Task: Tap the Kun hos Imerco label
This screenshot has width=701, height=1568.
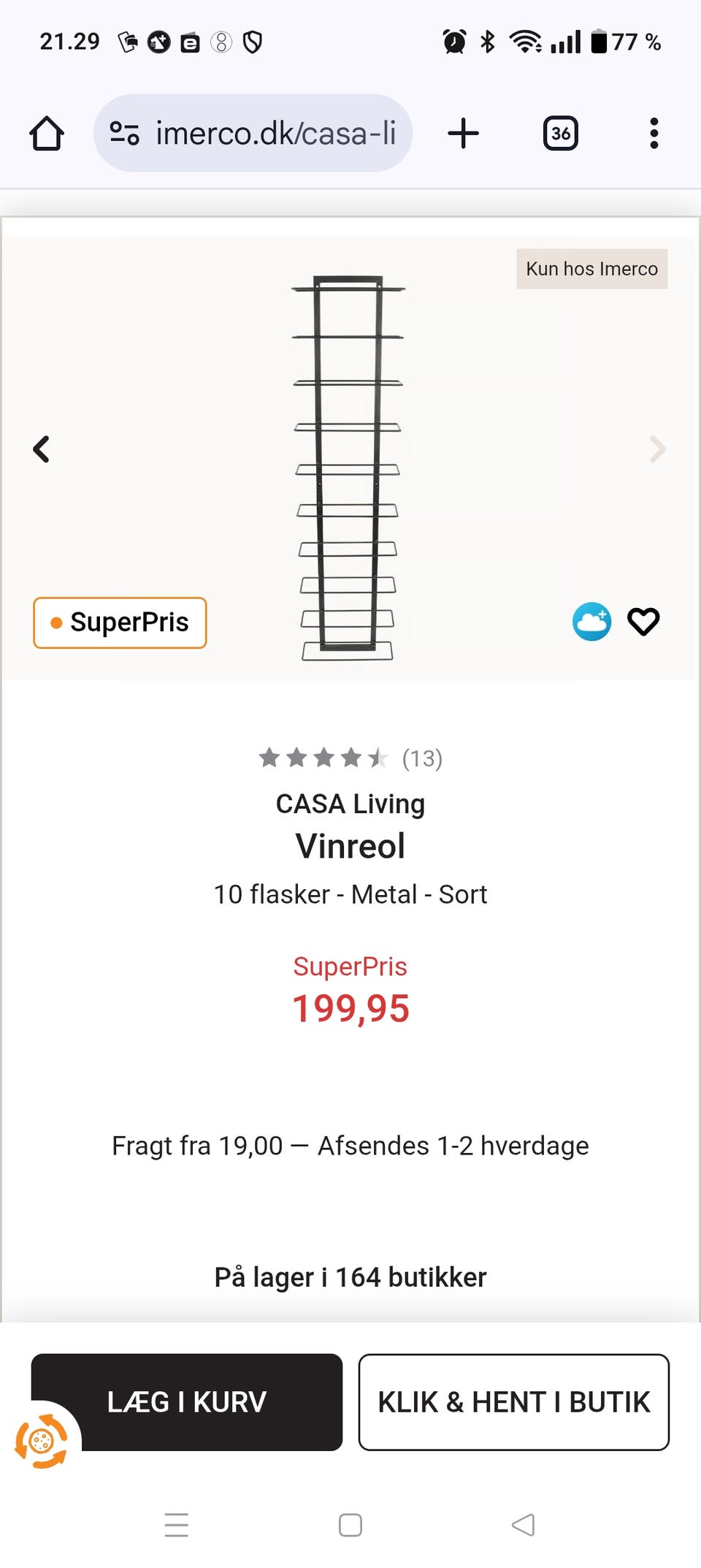Action: point(591,269)
